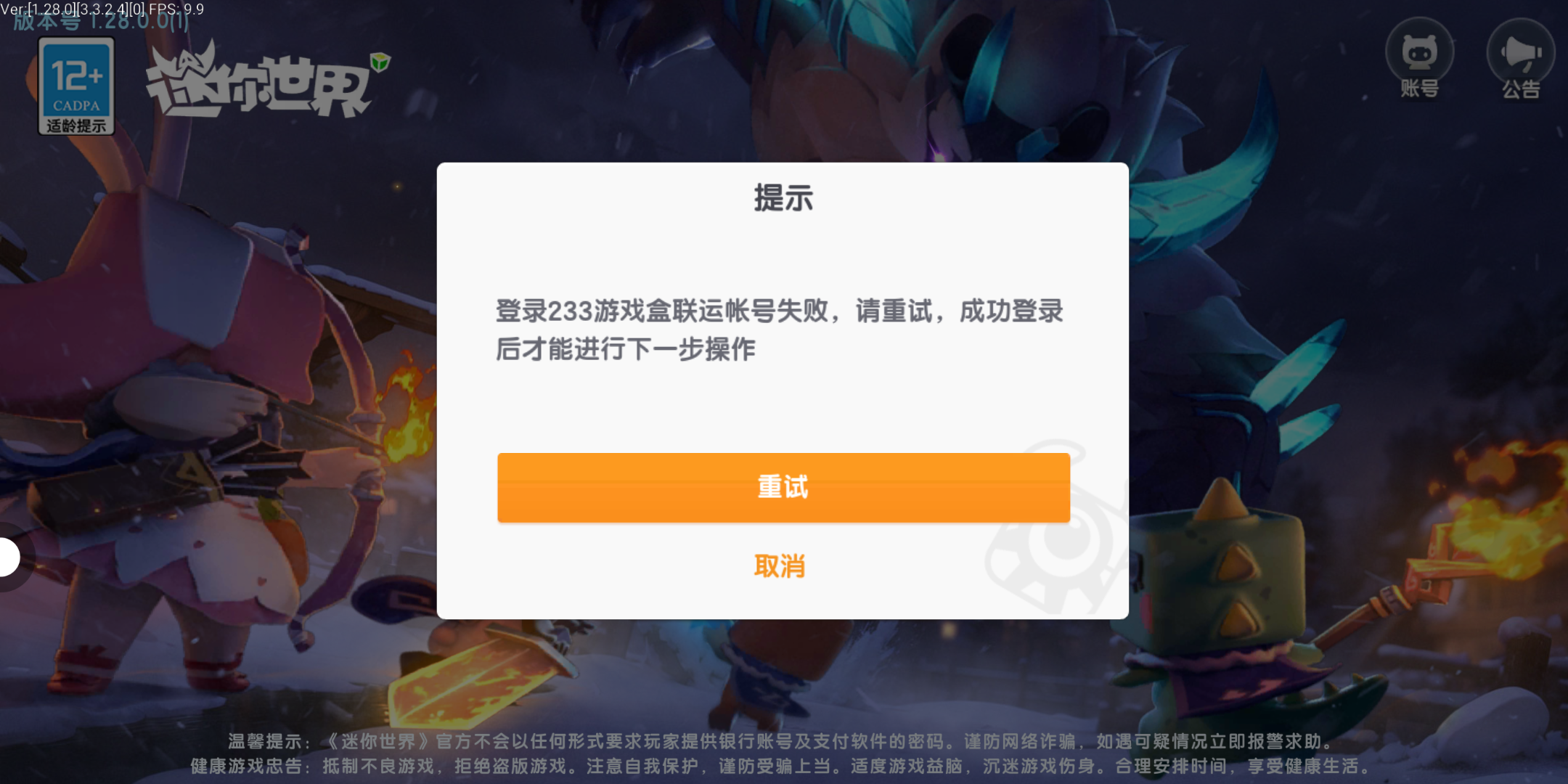Open the 账号 account icon
This screenshot has width=1568, height=784.
click(x=1419, y=59)
